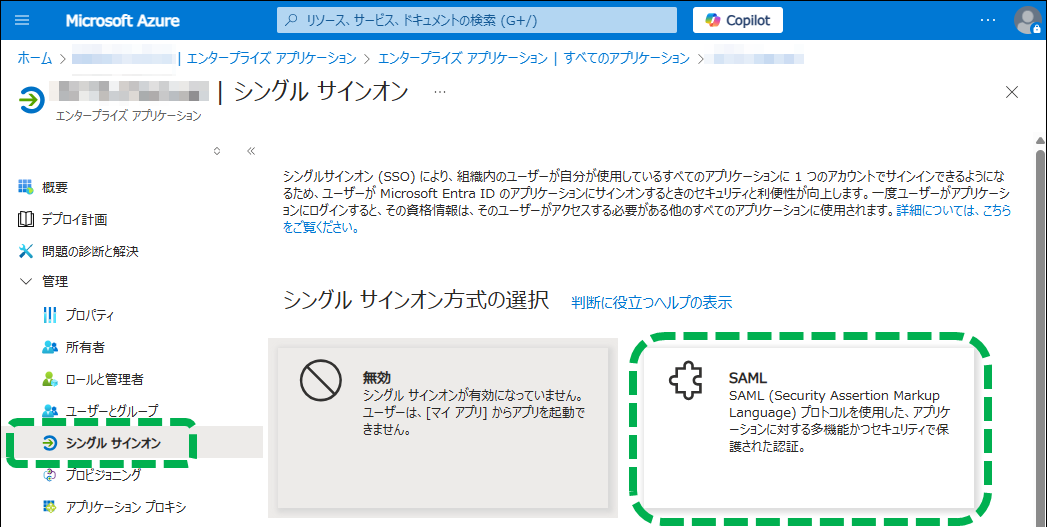
Task: Click the シングル サインオン arrow icon in sidebar
Action: coord(49,443)
